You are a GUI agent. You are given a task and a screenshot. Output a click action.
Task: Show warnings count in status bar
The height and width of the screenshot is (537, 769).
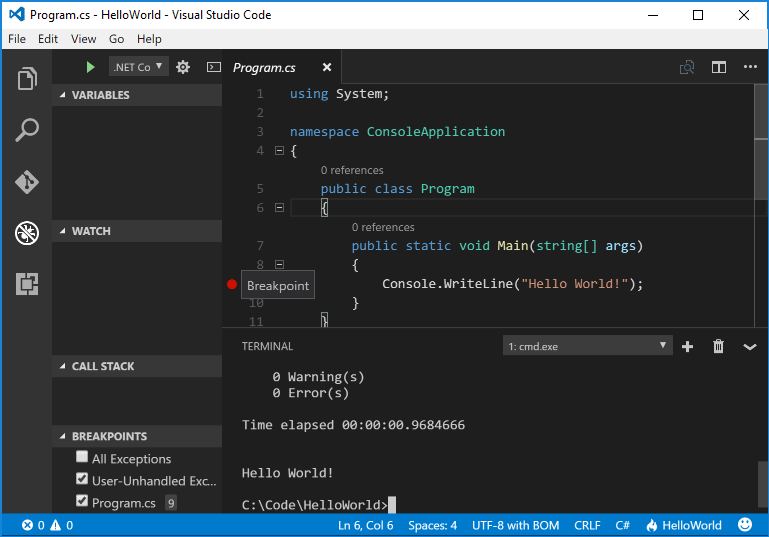point(62,525)
